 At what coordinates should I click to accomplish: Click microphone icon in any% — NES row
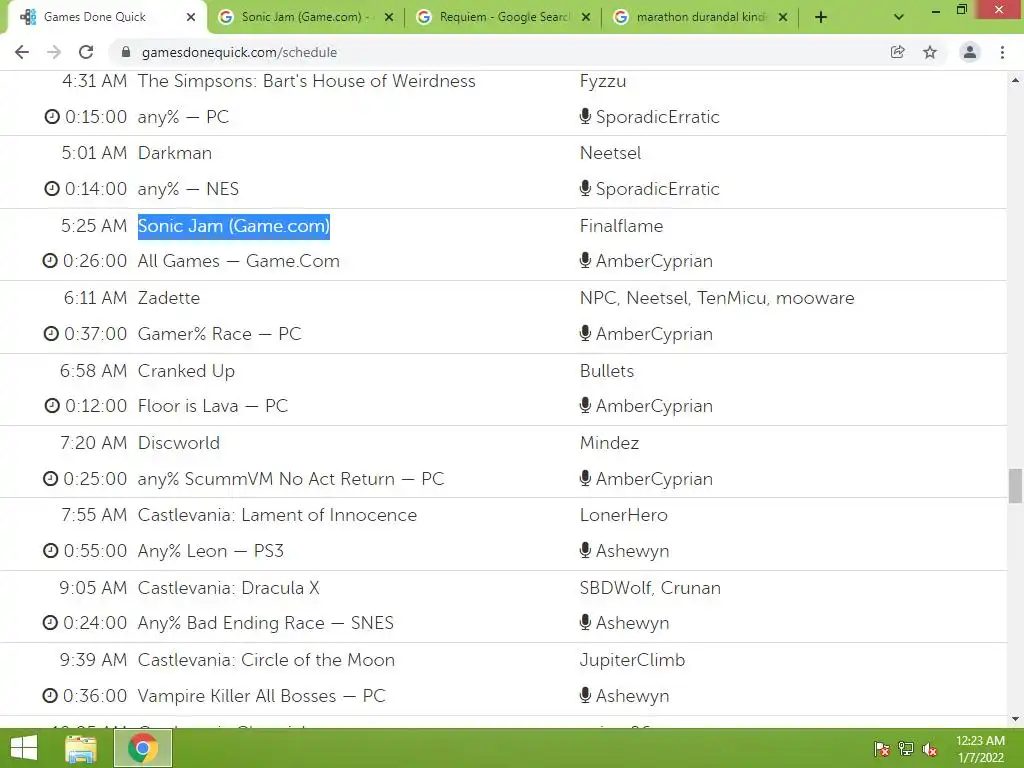click(585, 188)
